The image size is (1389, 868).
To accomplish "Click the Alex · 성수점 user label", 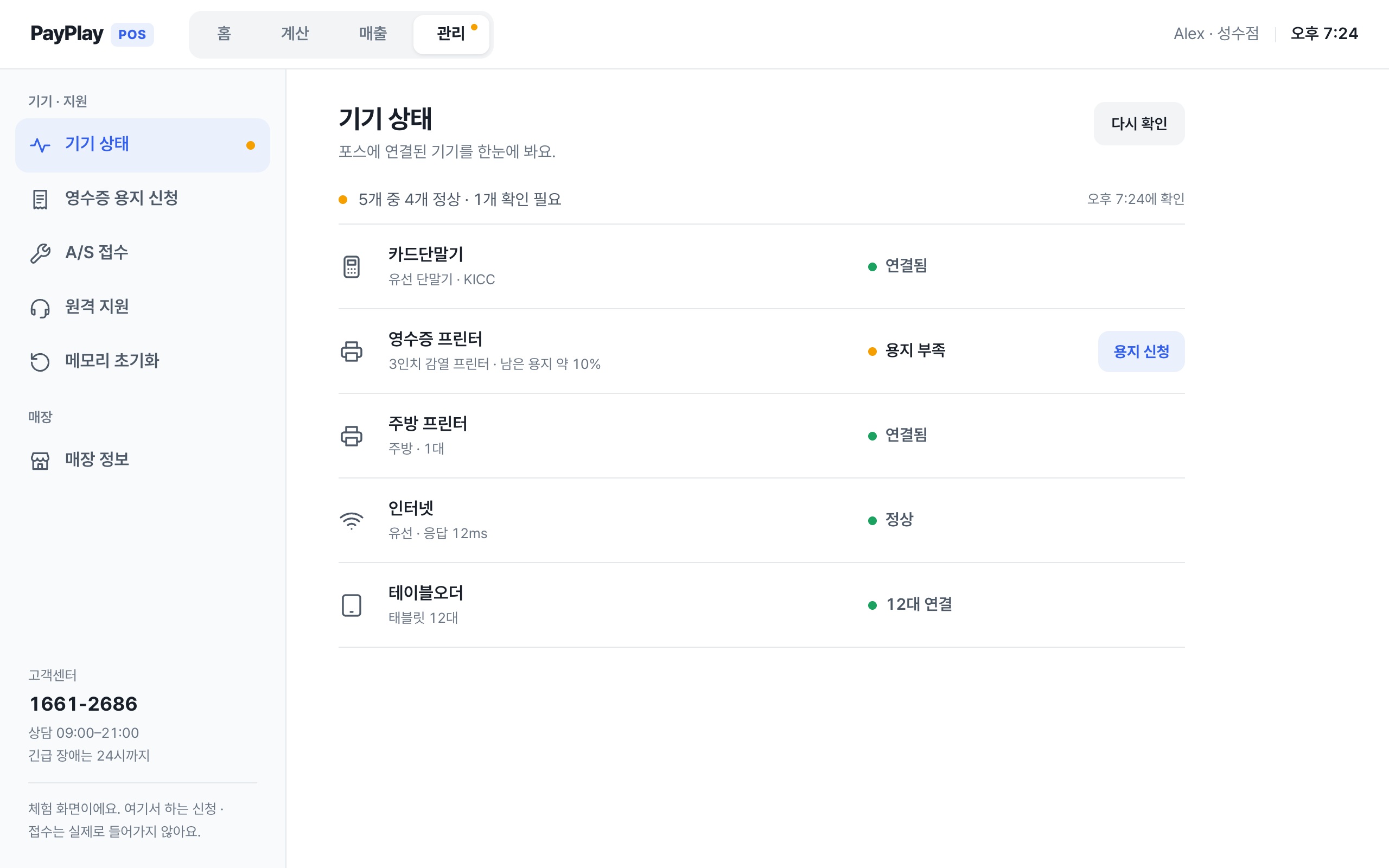I will click(x=1216, y=34).
